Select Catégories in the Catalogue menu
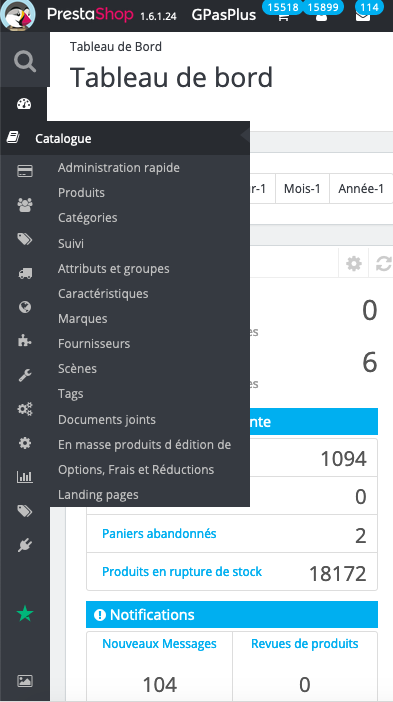Image resolution: width=393 pixels, height=702 pixels. (x=88, y=218)
